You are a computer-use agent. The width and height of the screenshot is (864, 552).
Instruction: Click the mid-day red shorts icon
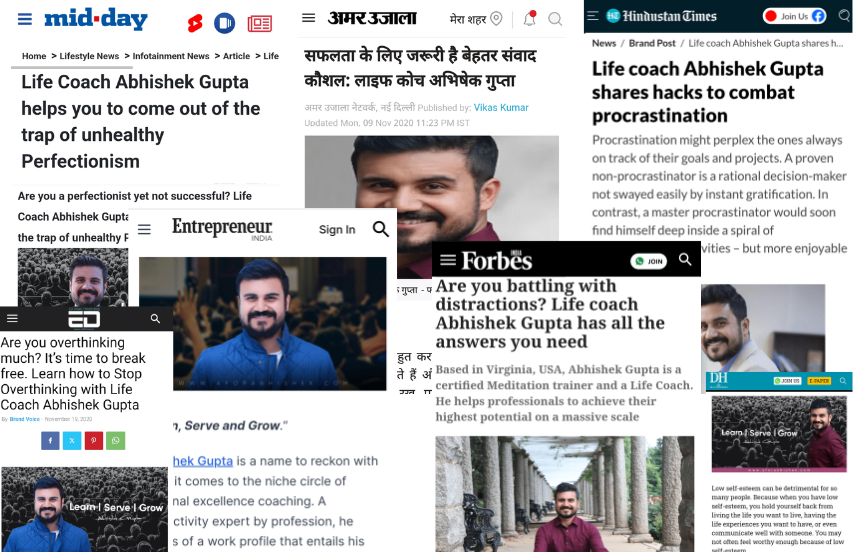coord(195,23)
